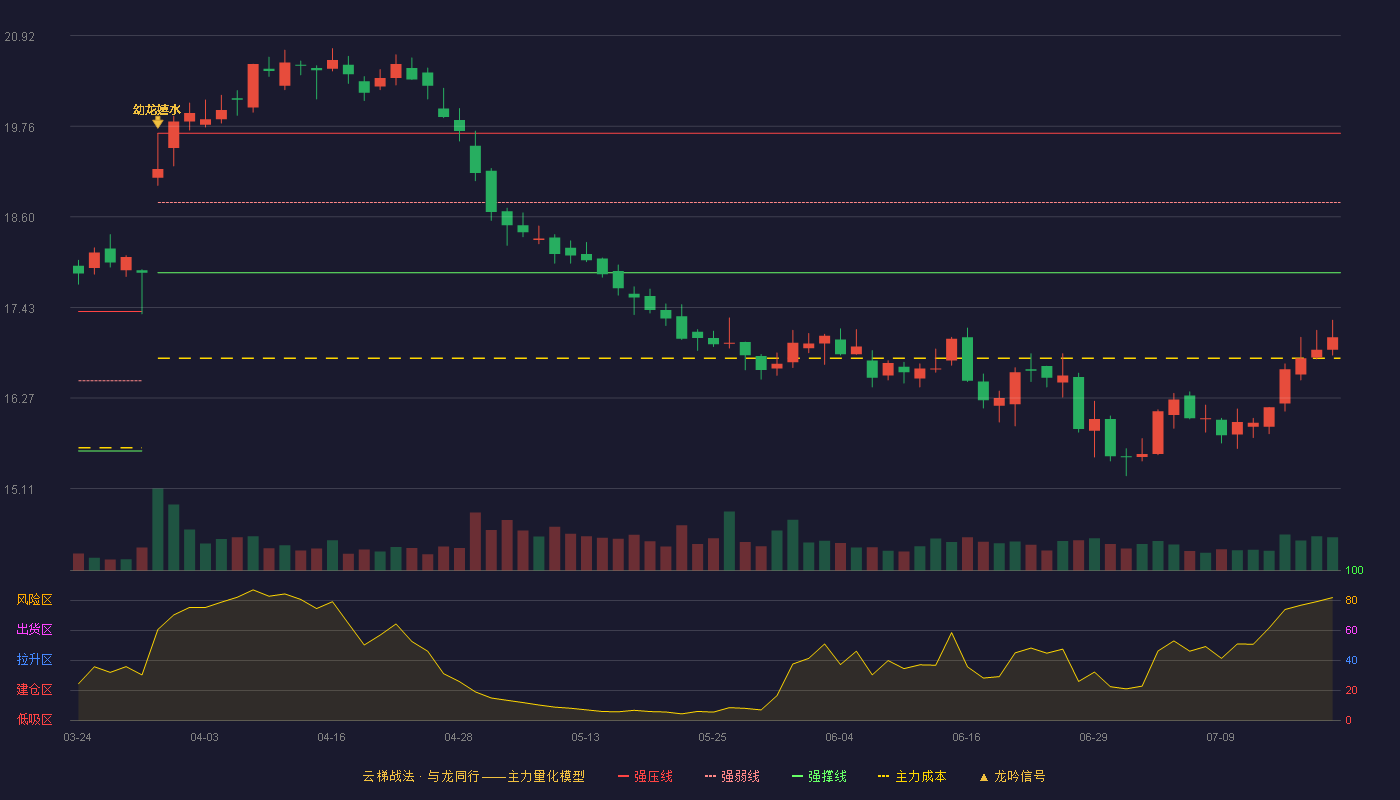Screen dimensions: 1400x800
Task: Click the 幼龙嬉水 signal label text
Action: click(157, 109)
